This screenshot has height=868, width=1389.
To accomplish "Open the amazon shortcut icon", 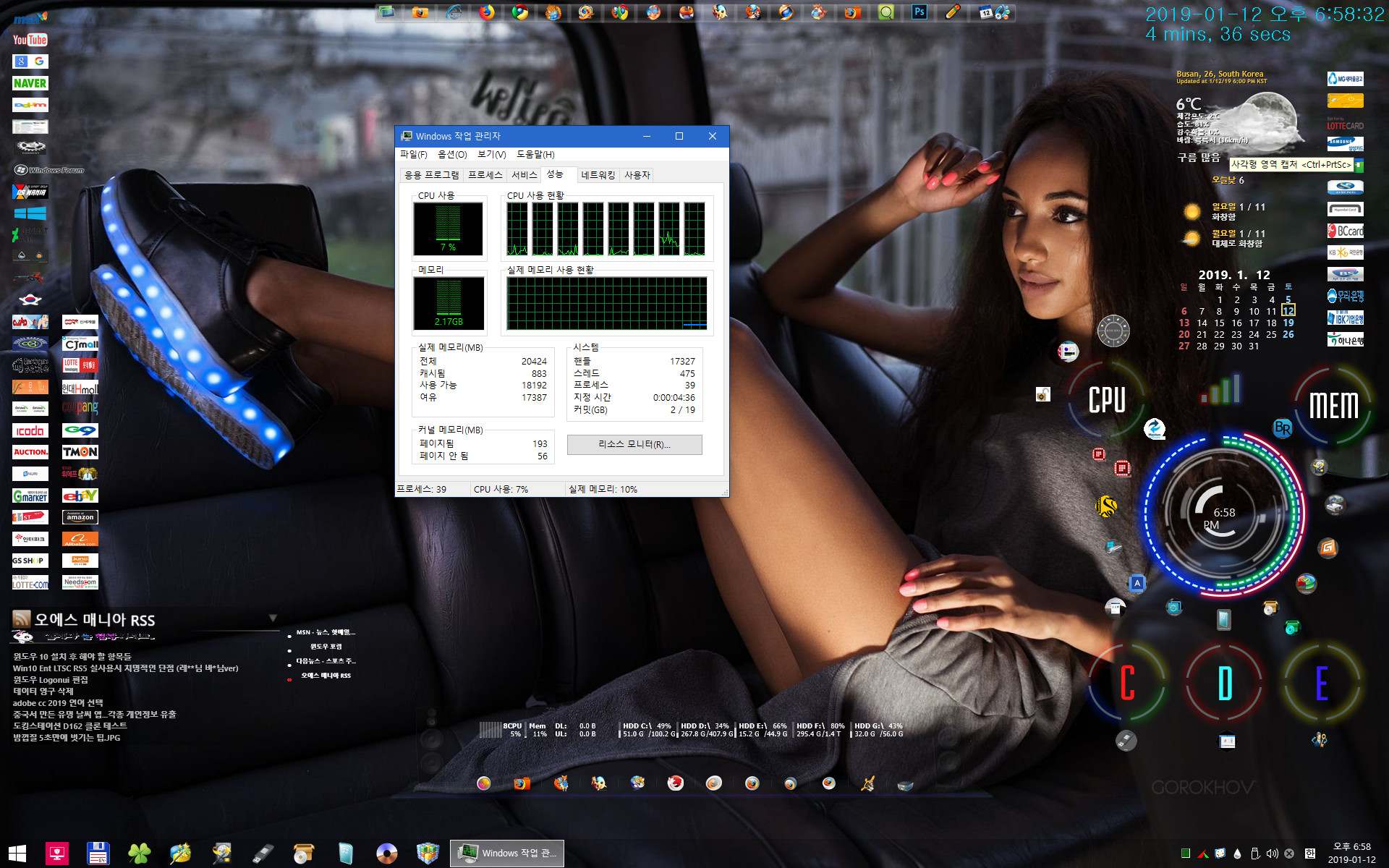I will (80, 517).
